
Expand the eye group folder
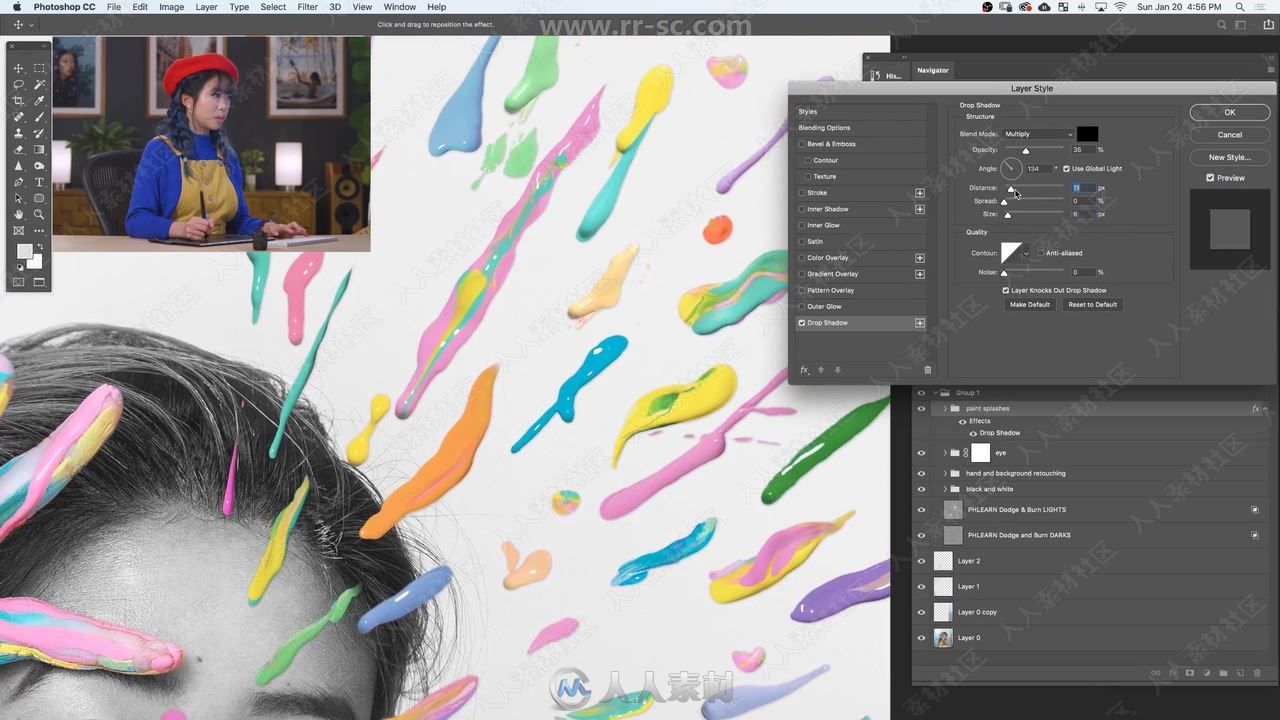[x=945, y=453]
